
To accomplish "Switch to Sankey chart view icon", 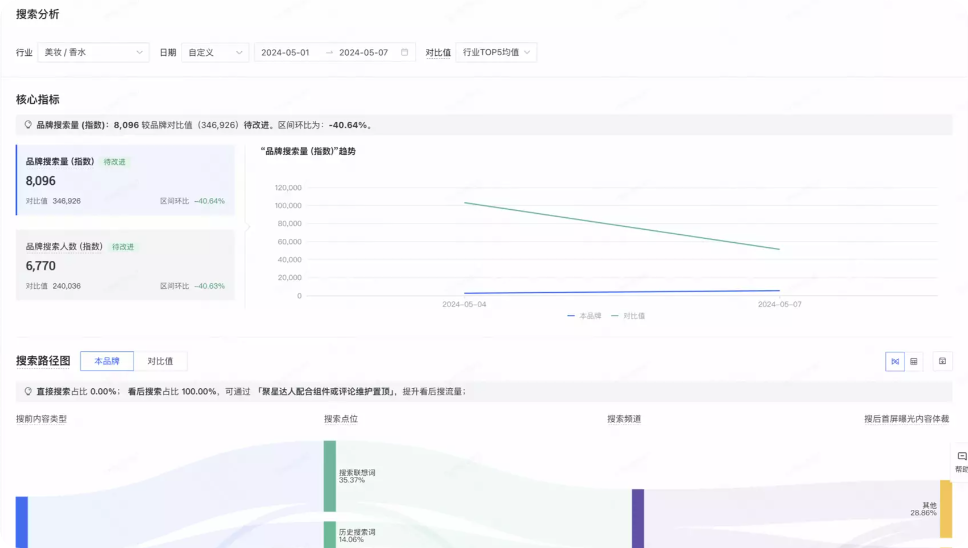I will [895, 361].
